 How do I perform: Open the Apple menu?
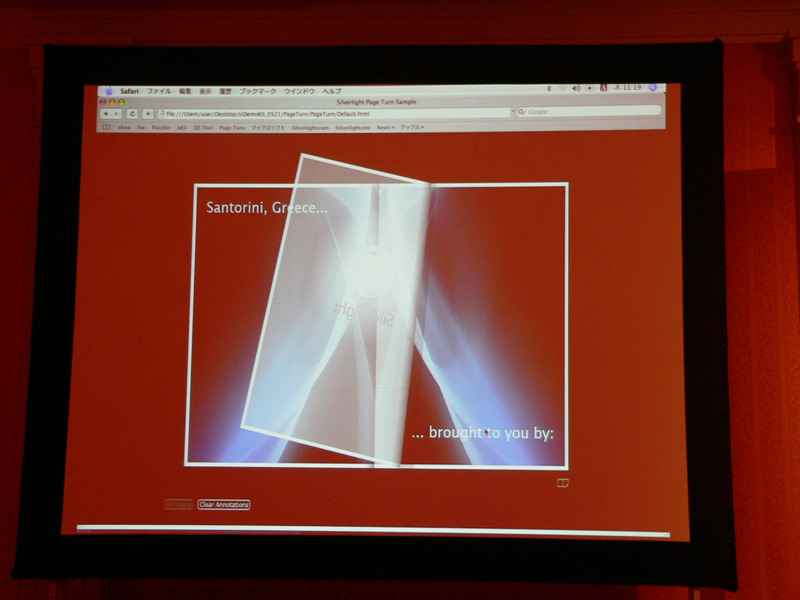pos(109,91)
